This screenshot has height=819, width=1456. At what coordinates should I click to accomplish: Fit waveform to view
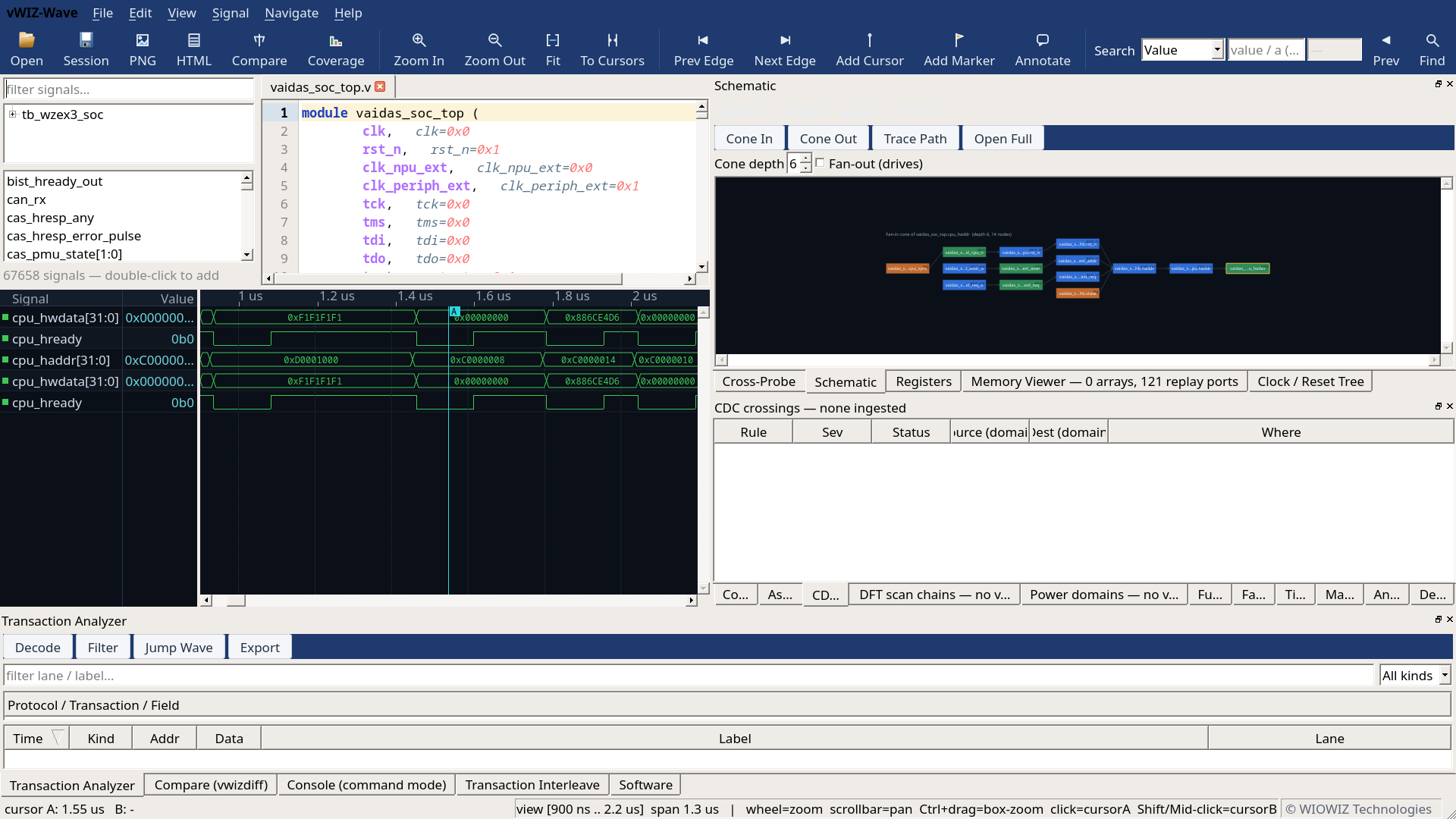[x=553, y=49]
